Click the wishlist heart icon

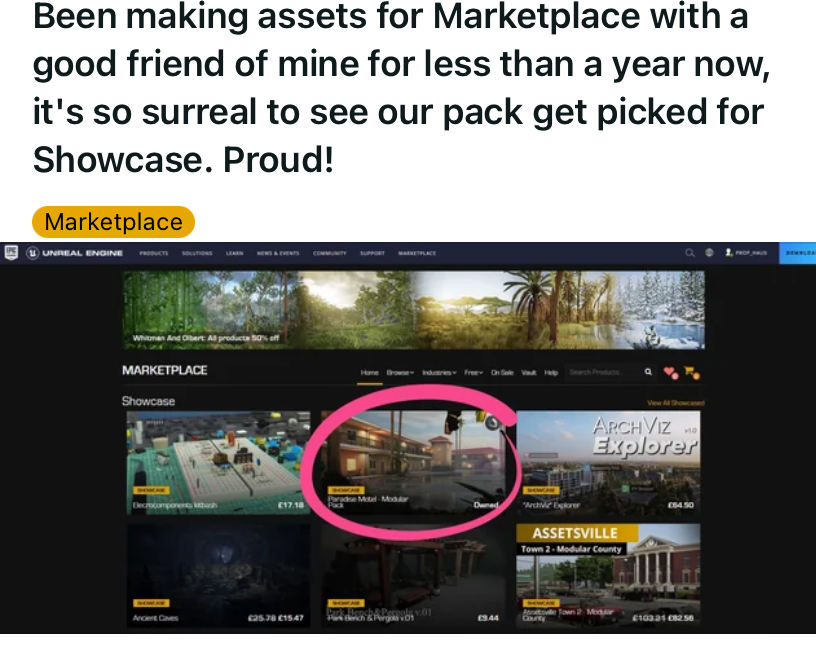click(x=671, y=373)
